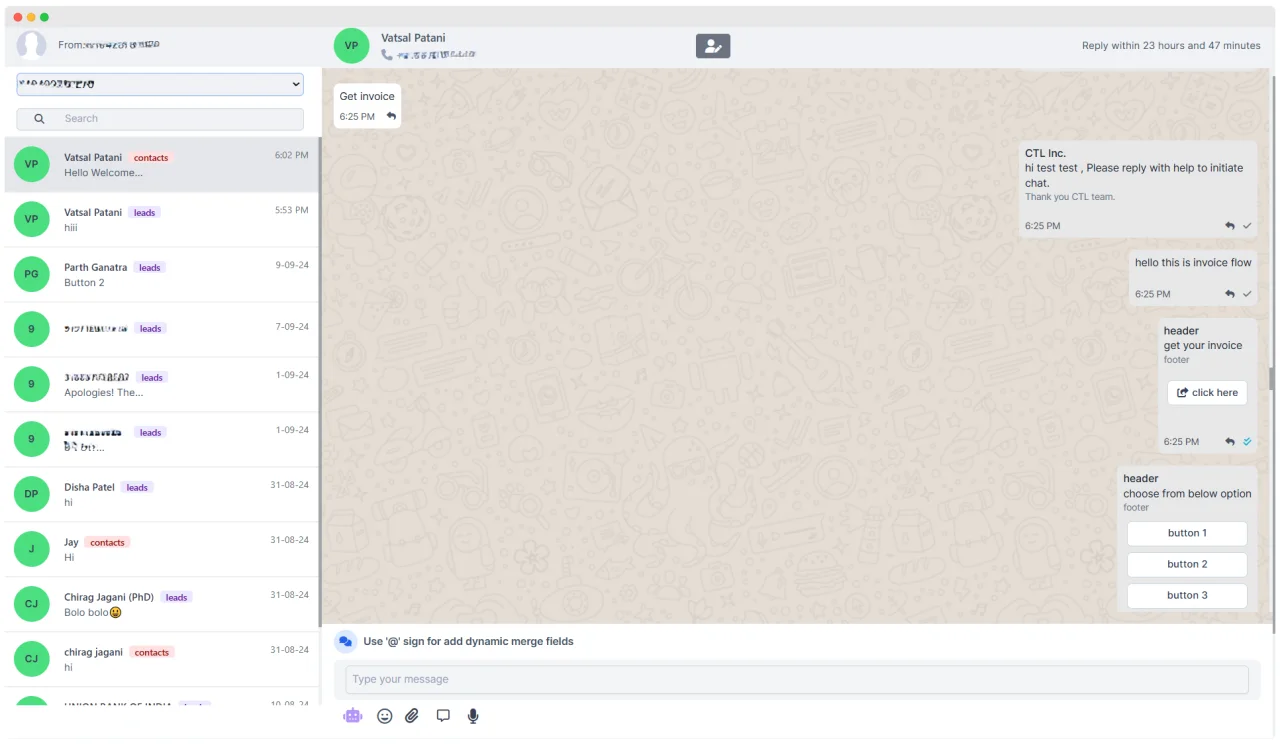The height and width of the screenshot is (745, 1280).
Task: Open Chirag Jagani (PhD) conversation
Action: click(x=161, y=605)
